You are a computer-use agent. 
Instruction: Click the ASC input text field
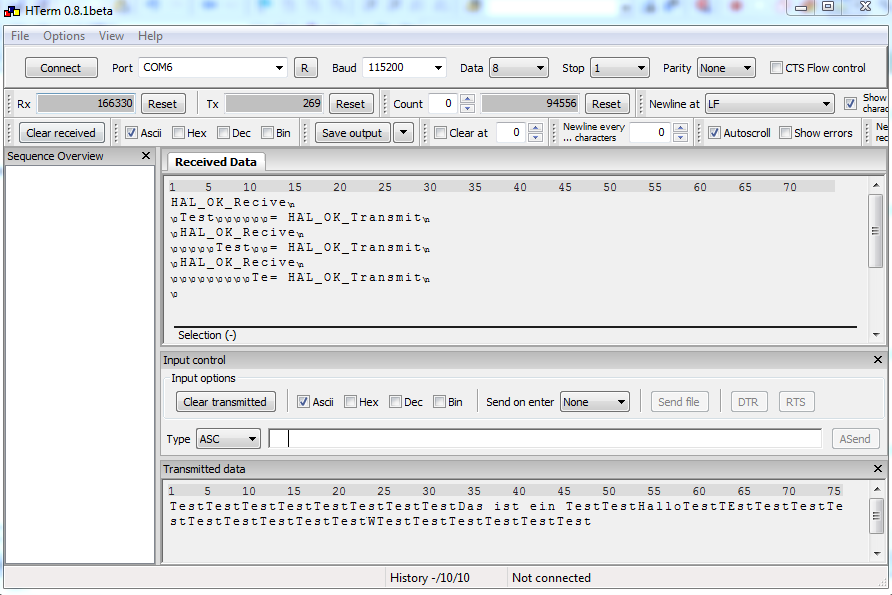pyautogui.click(x=548, y=439)
